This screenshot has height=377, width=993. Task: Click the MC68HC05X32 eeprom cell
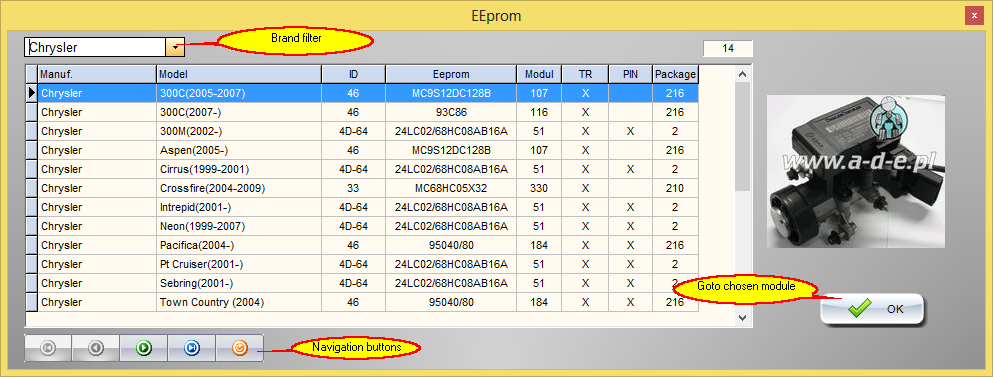tap(451, 188)
